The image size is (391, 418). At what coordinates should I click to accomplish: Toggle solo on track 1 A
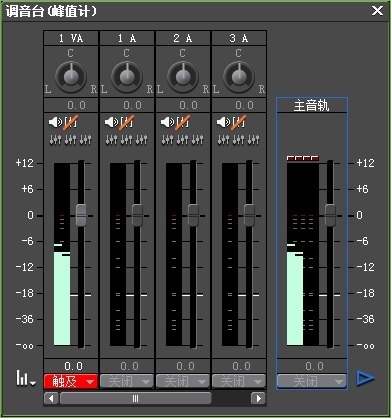[x=127, y=122]
